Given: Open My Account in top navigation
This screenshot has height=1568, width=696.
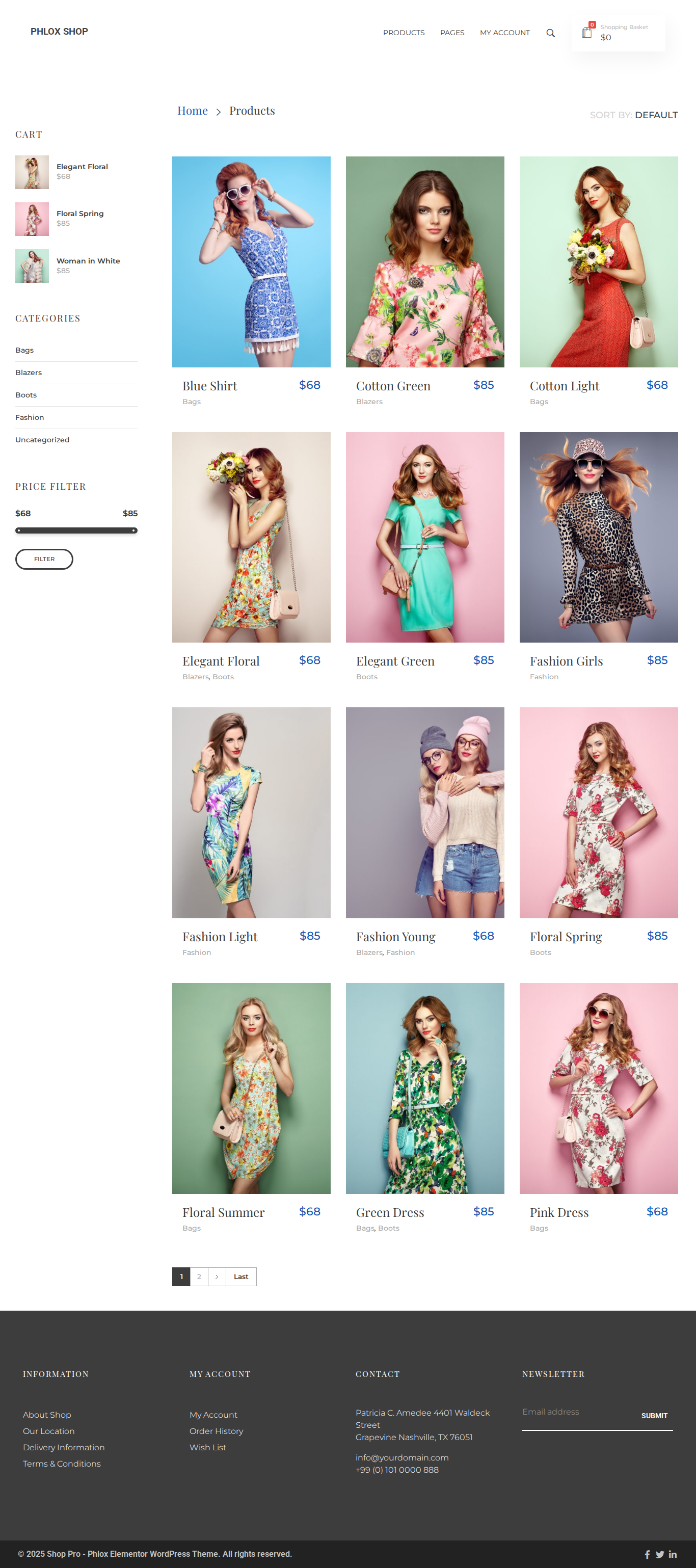Looking at the screenshot, I should point(504,33).
